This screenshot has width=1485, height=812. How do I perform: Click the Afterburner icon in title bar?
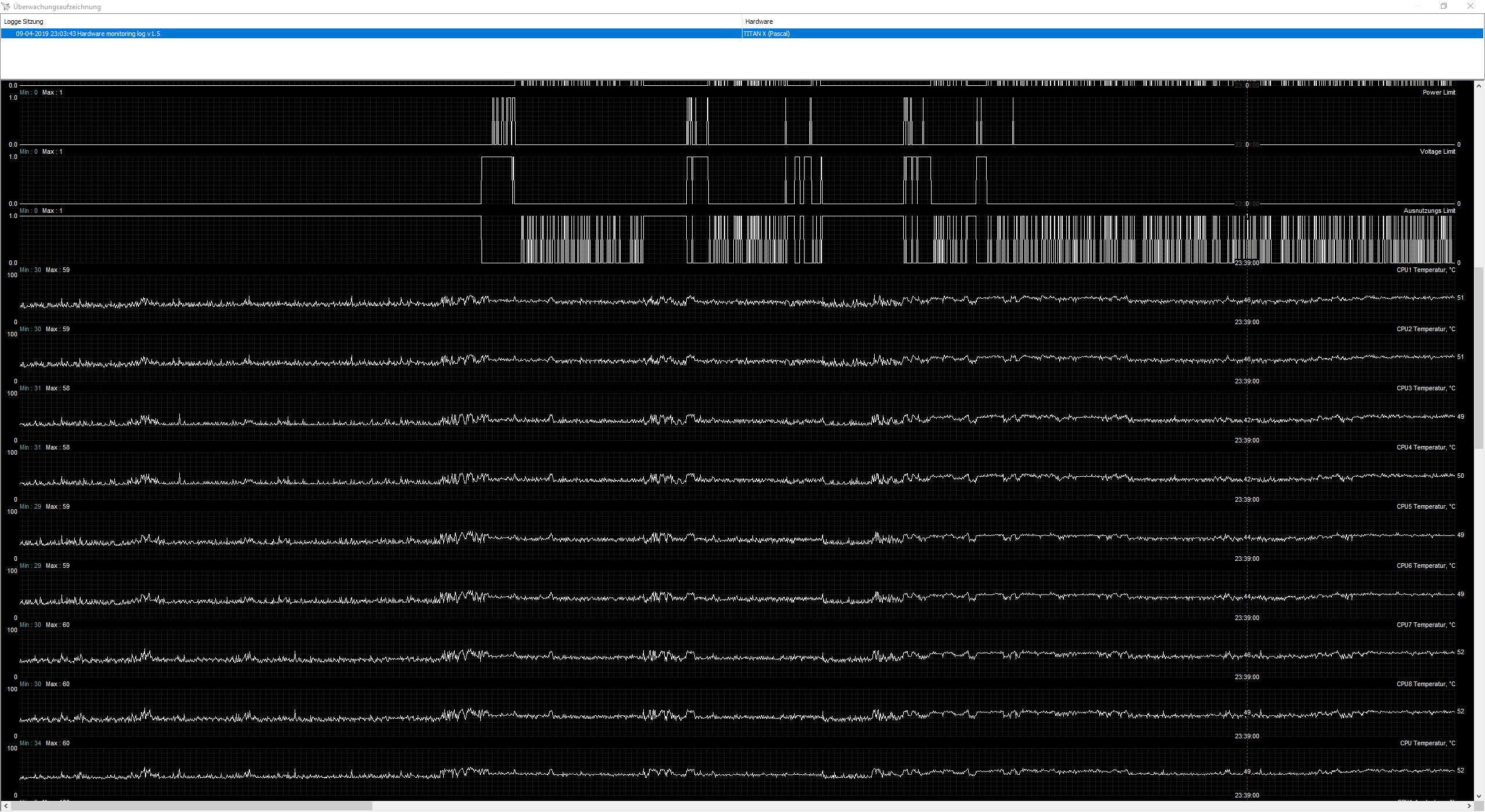pyautogui.click(x=6, y=6)
